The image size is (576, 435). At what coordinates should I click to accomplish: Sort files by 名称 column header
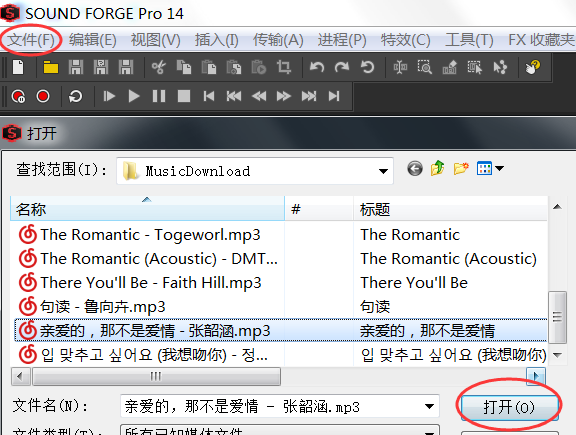click(x=147, y=209)
